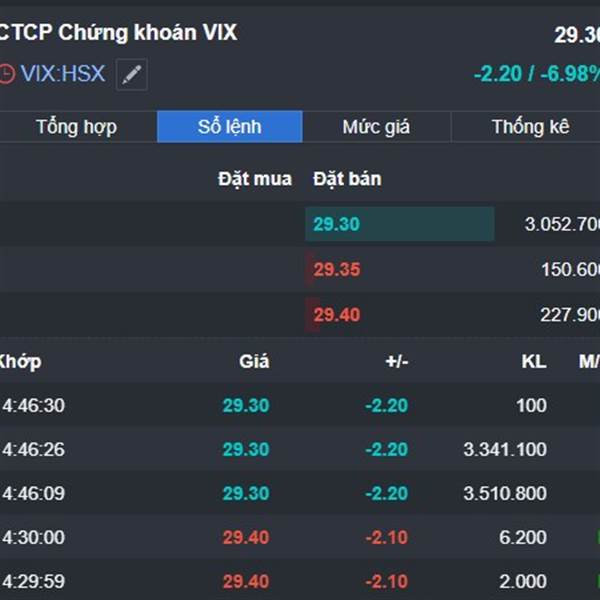Click the 29.30 ask price level
The width and height of the screenshot is (600, 600).
[x=337, y=224]
